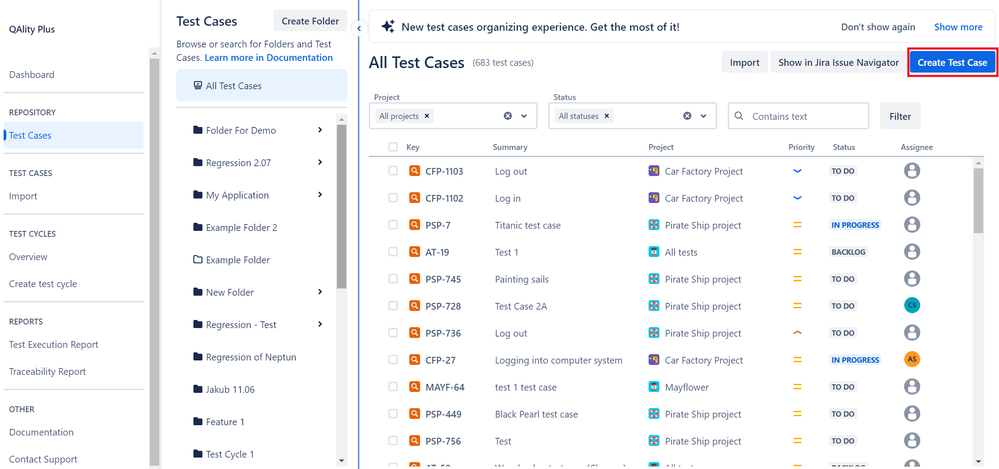The width and height of the screenshot is (999, 469).
Task: Click the CFP-1103 test case type icon
Action: [x=415, y=171]
